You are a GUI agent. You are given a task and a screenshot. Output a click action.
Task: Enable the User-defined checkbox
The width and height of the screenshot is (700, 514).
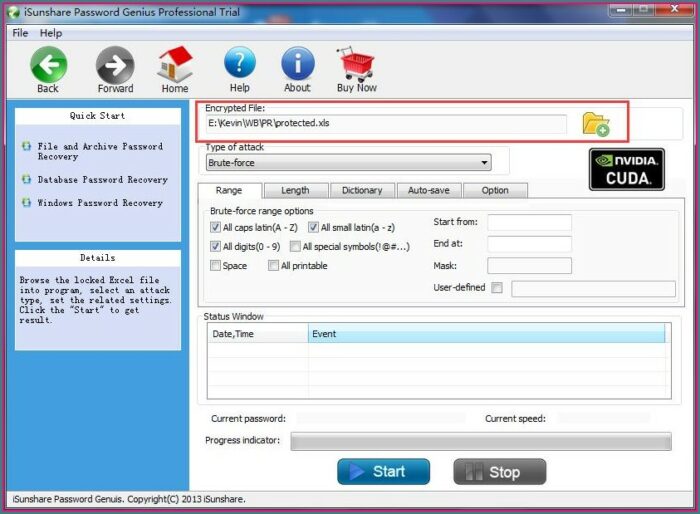(x=496, y=287)
